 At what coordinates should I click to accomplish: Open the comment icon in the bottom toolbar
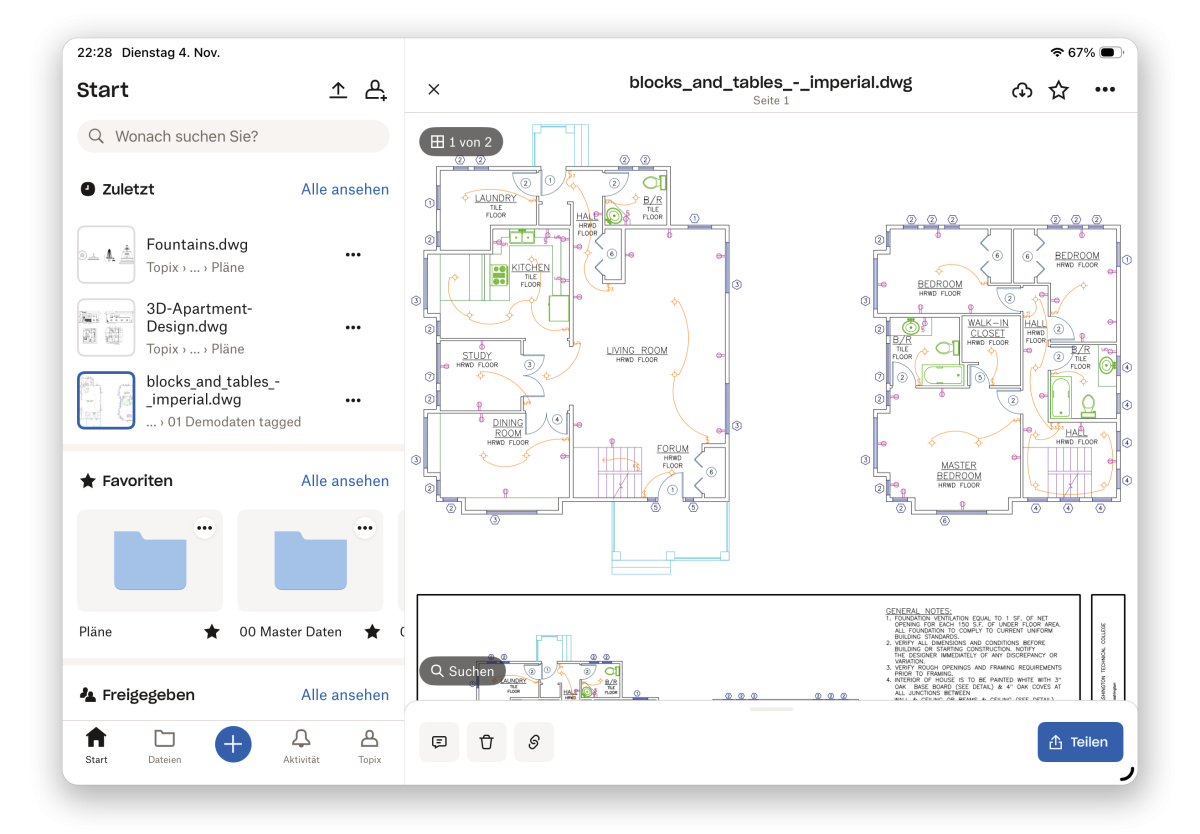(x=439, y=742)
